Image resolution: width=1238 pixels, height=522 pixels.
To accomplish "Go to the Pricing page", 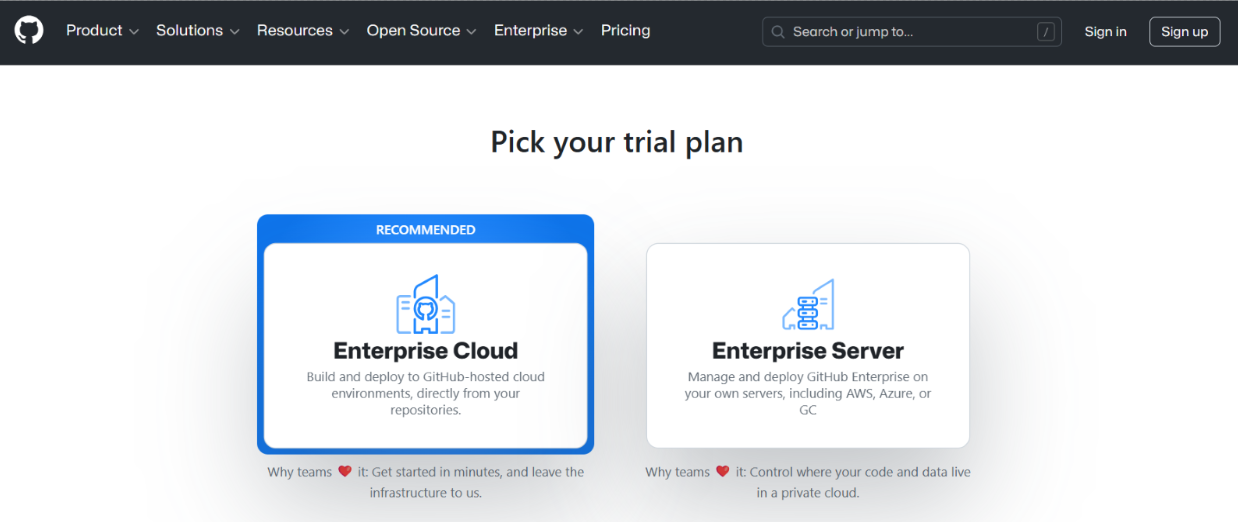I will click(626, 31).
